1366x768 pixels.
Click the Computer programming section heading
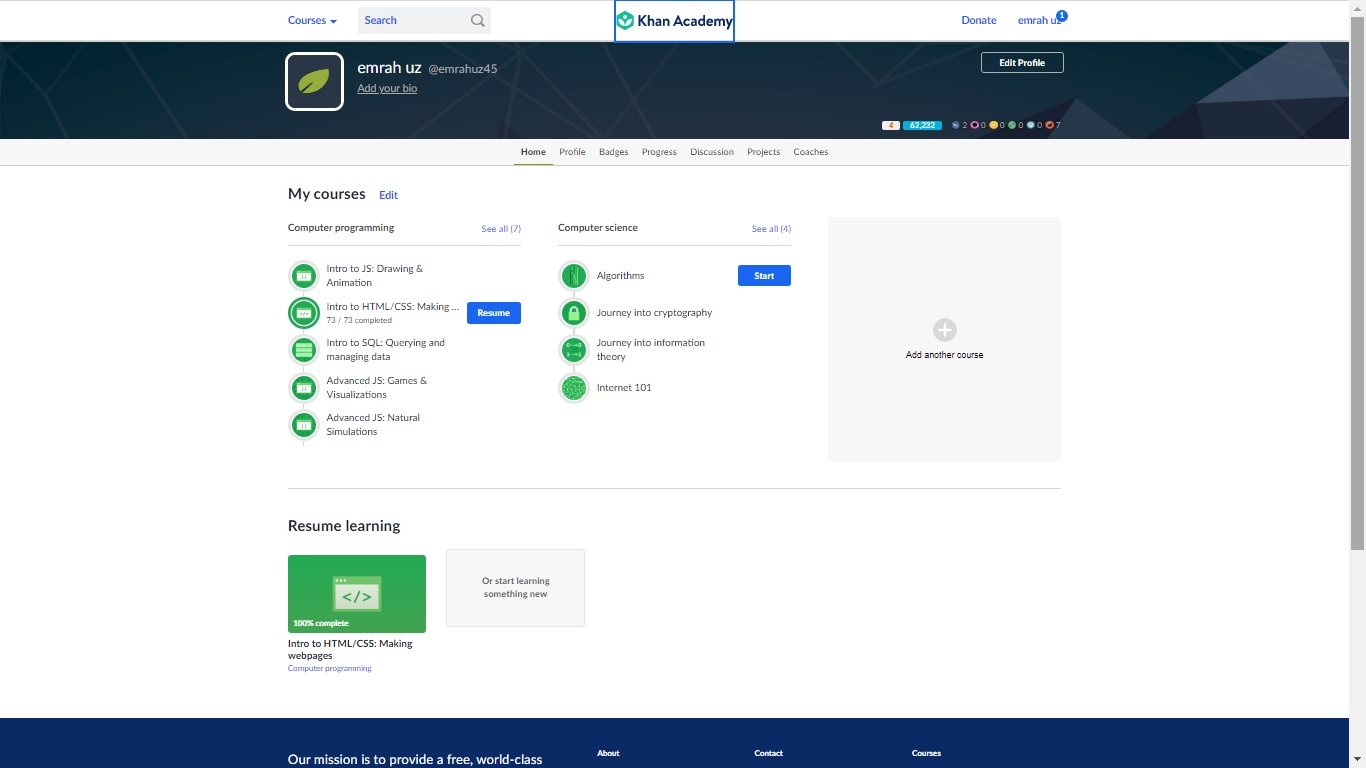[x=341, y=228]
